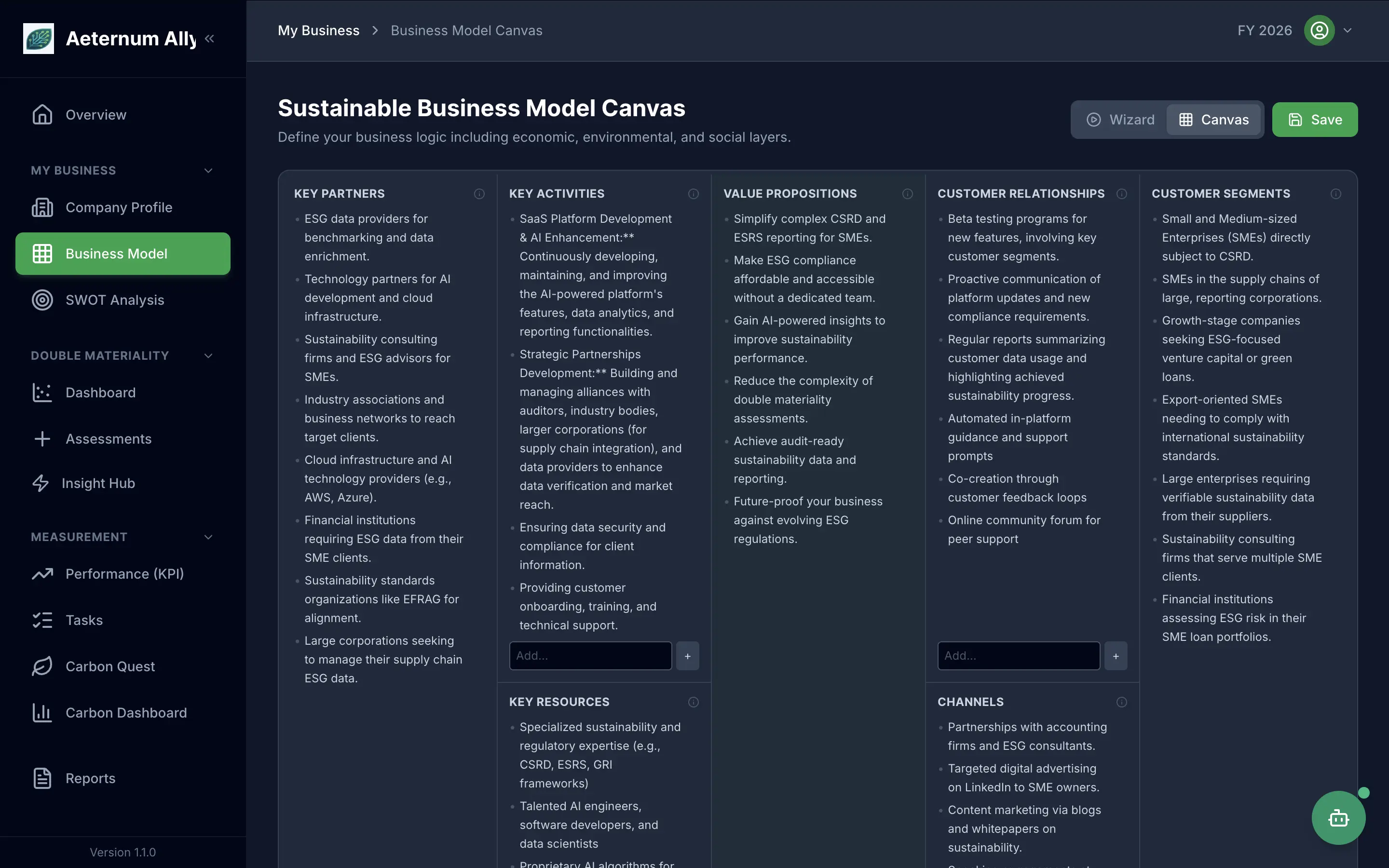Select 'Partnerships with accounting firms' channel item
The image size is (1389, 868).
click(1027, 736)
